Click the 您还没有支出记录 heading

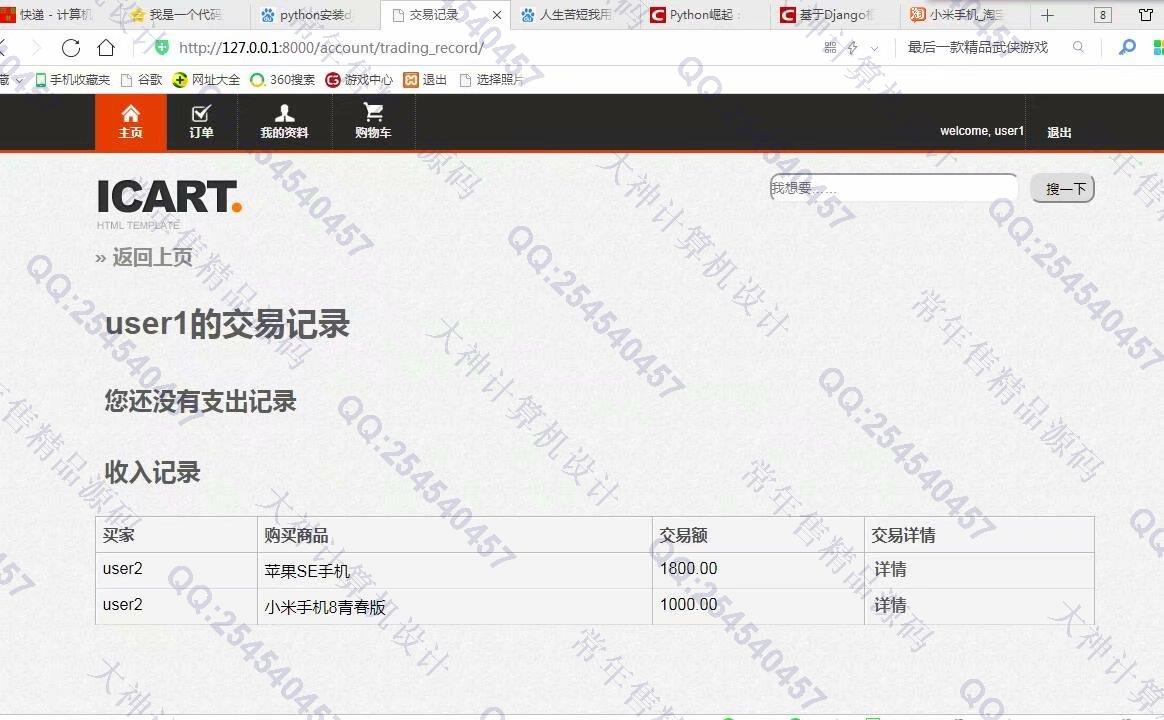[200, 402]
